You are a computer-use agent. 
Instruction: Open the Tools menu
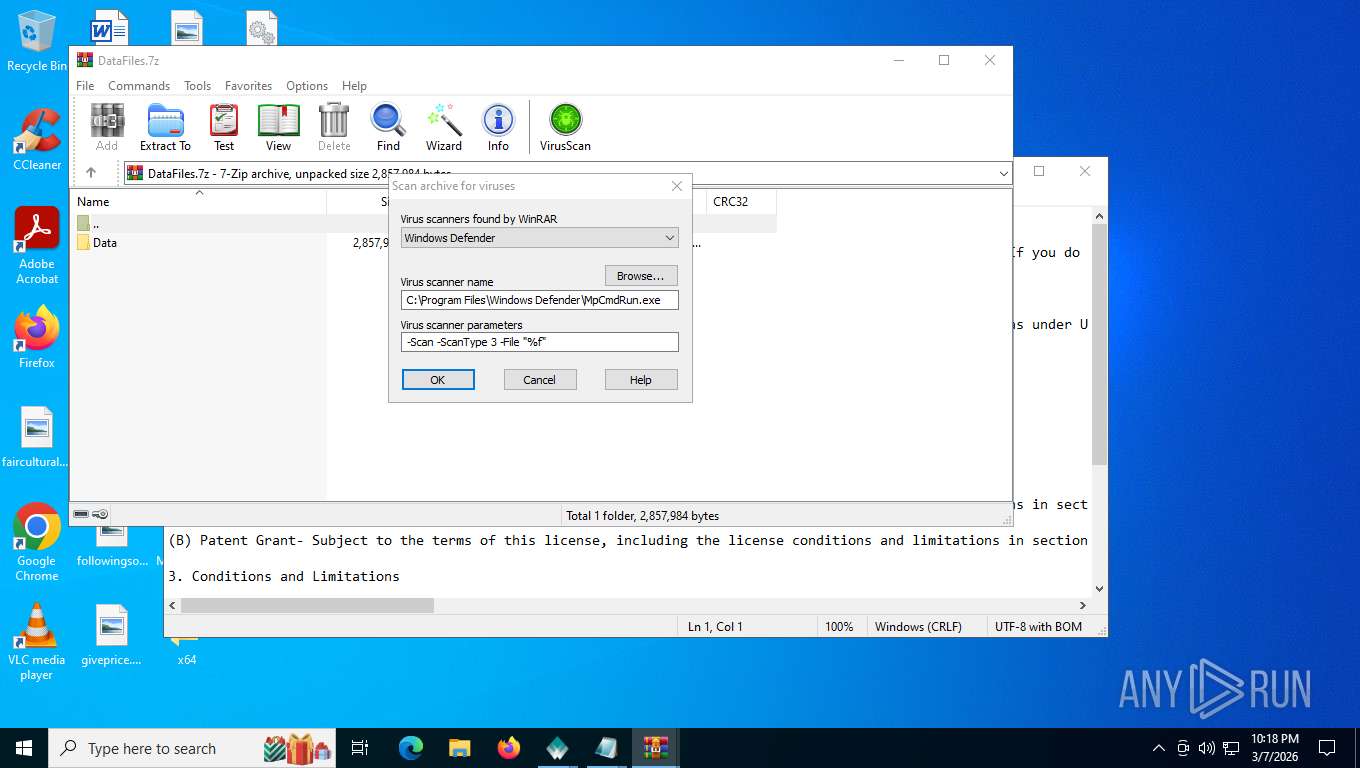point(197,86)
